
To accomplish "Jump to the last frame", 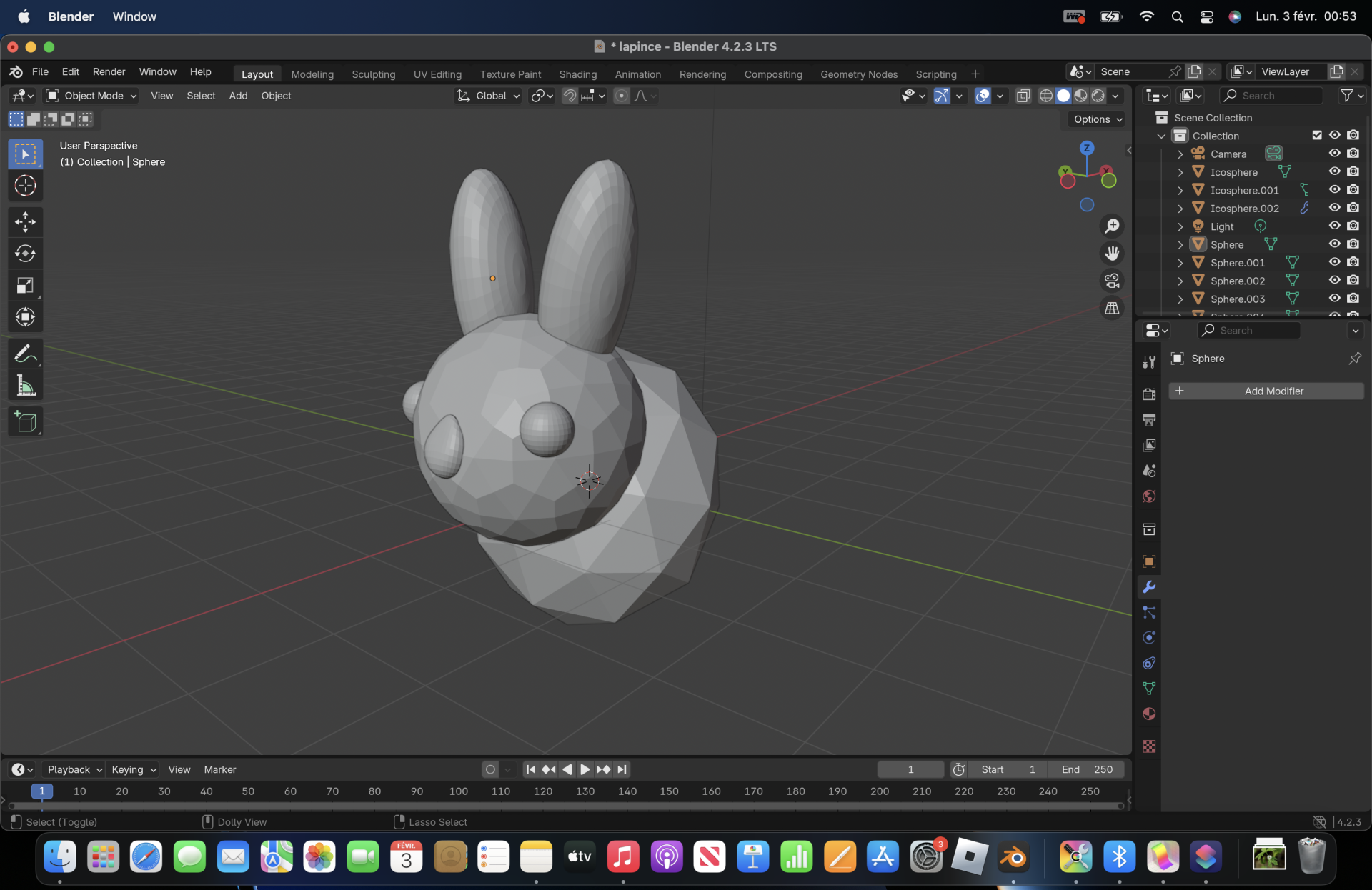I will (x=622, y=769).
